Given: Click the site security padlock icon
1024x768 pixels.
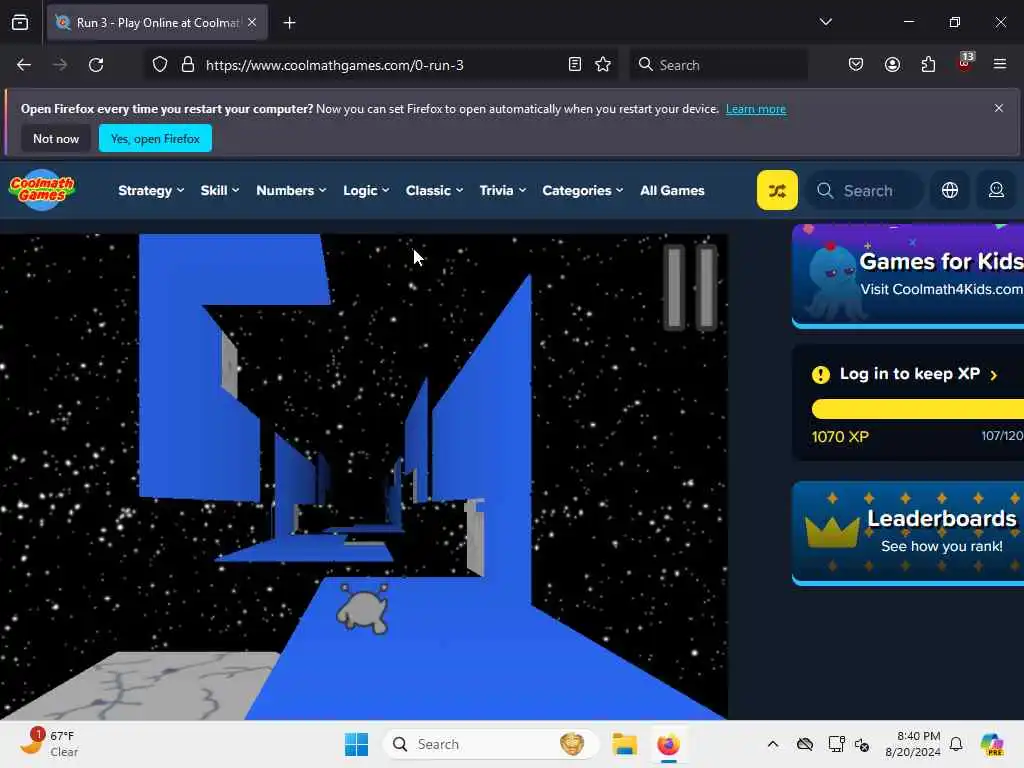Looking at the screenshot, I should [188, 65].
